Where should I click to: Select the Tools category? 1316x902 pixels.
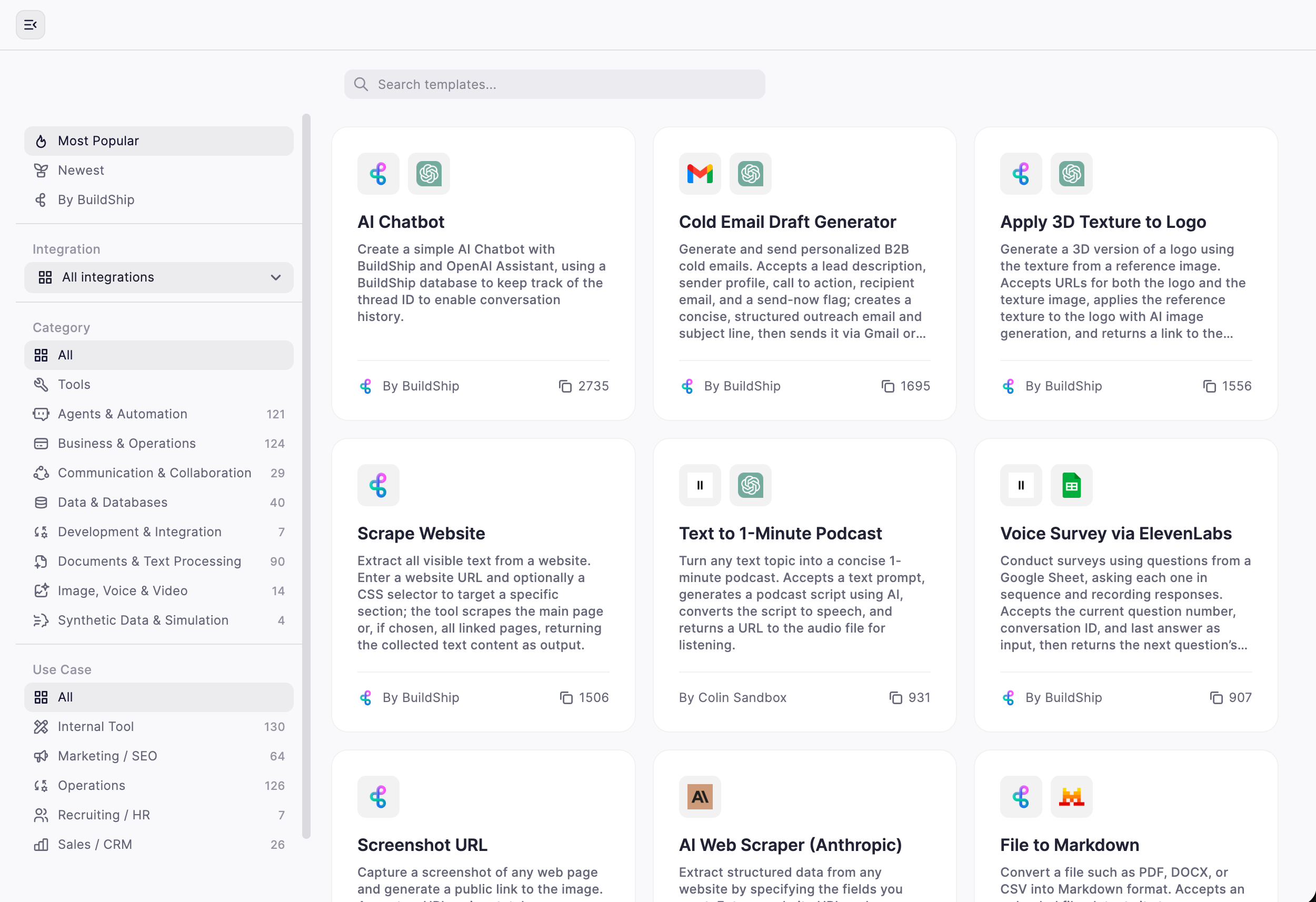(x=158, y=385)
